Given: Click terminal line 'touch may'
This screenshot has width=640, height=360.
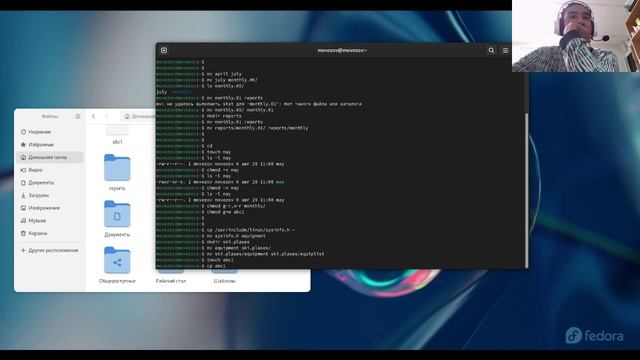Looking at the screenshot, I should [x=219, y=152].
